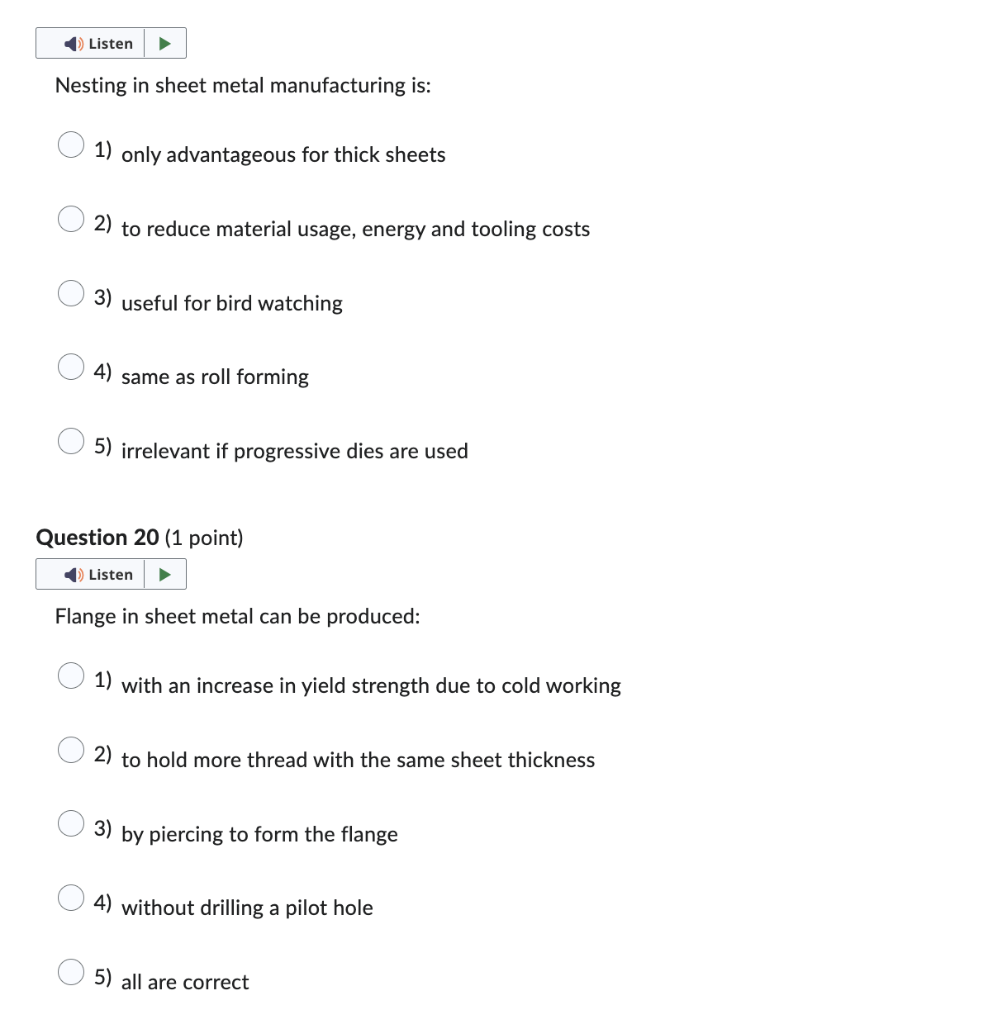Choose 'with an increase in yield strength due to cold working'
Image resolution: width=988 pixels, height=1024 pixels.
coord(70,676)
